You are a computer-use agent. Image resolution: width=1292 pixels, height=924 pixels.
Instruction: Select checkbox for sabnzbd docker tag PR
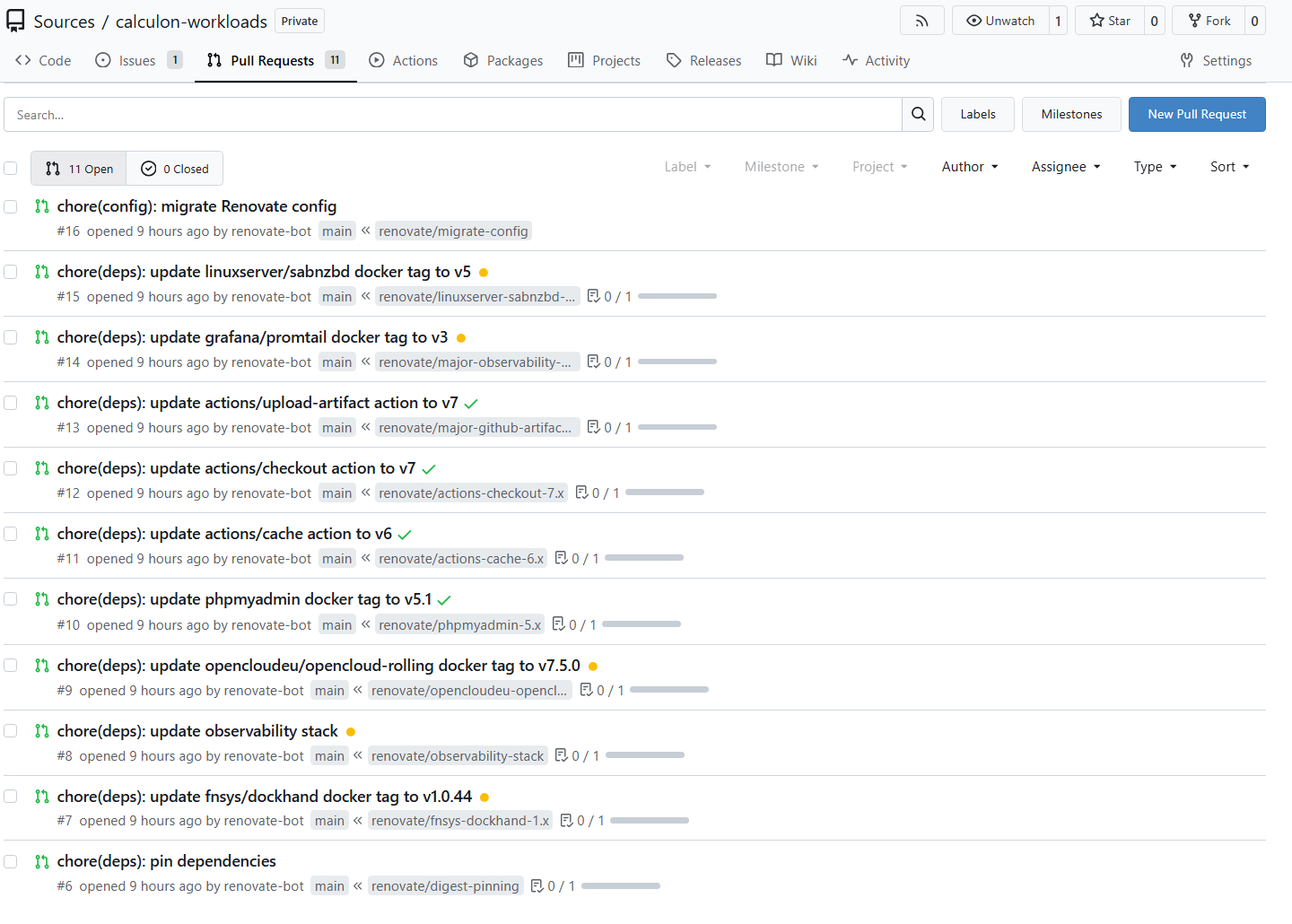11,272
